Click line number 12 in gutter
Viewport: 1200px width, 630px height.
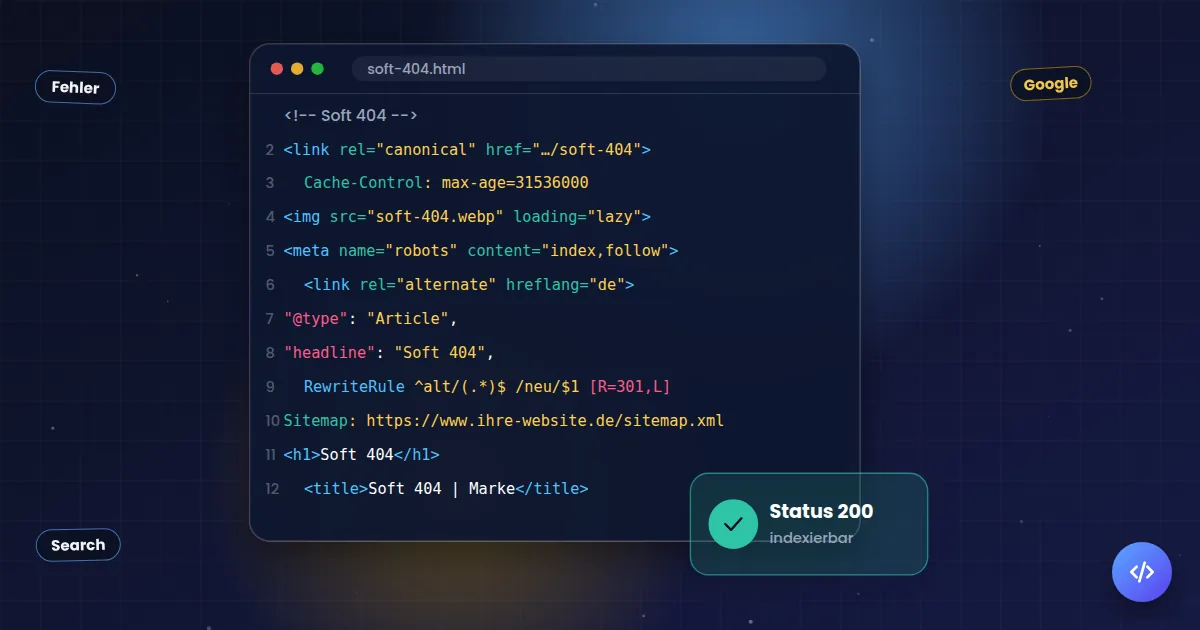(272, 489)
